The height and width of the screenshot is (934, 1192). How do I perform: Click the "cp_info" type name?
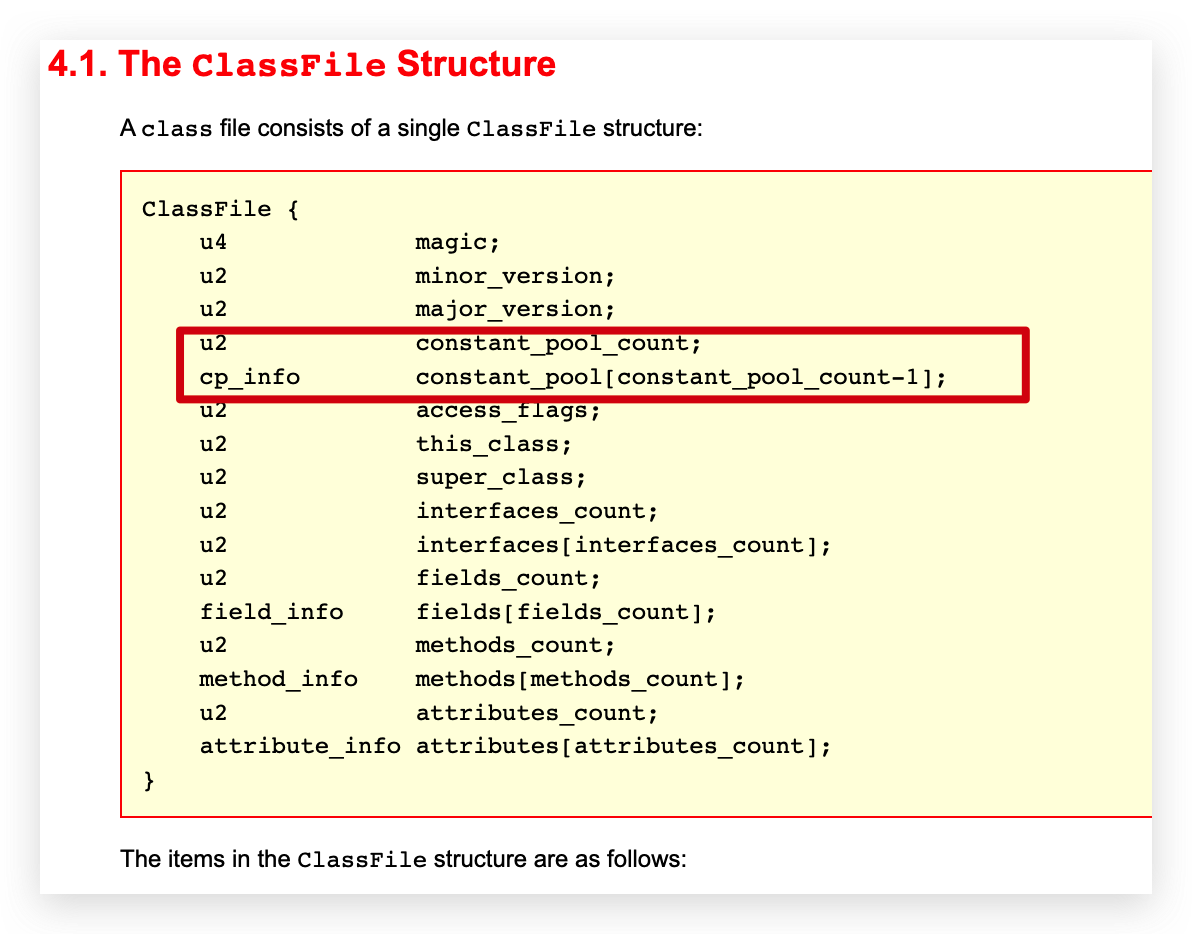click(x=249, y=377)
